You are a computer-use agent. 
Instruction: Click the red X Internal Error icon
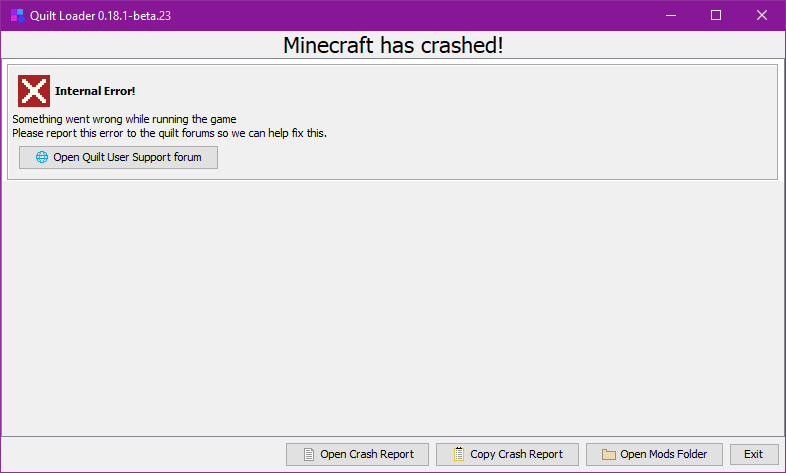pos(34,91)
